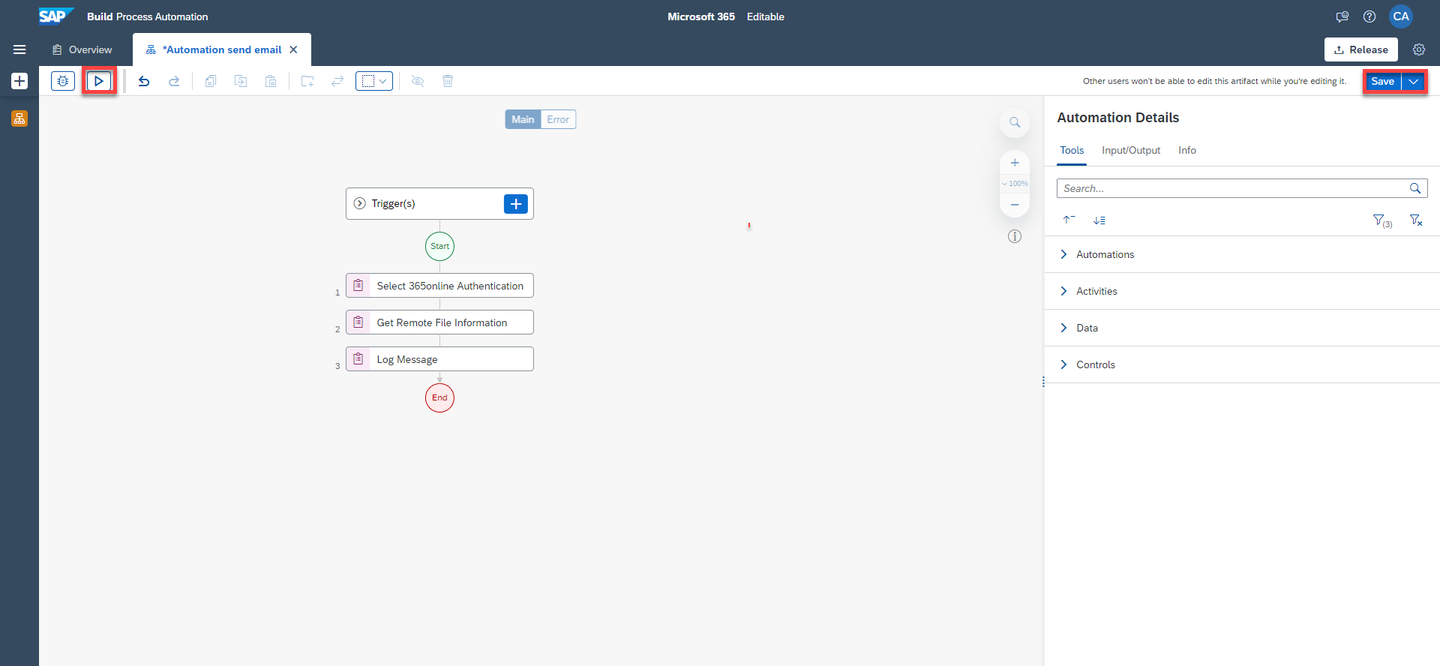Click the plus create-artifact button in sidebar

[19, 81]
